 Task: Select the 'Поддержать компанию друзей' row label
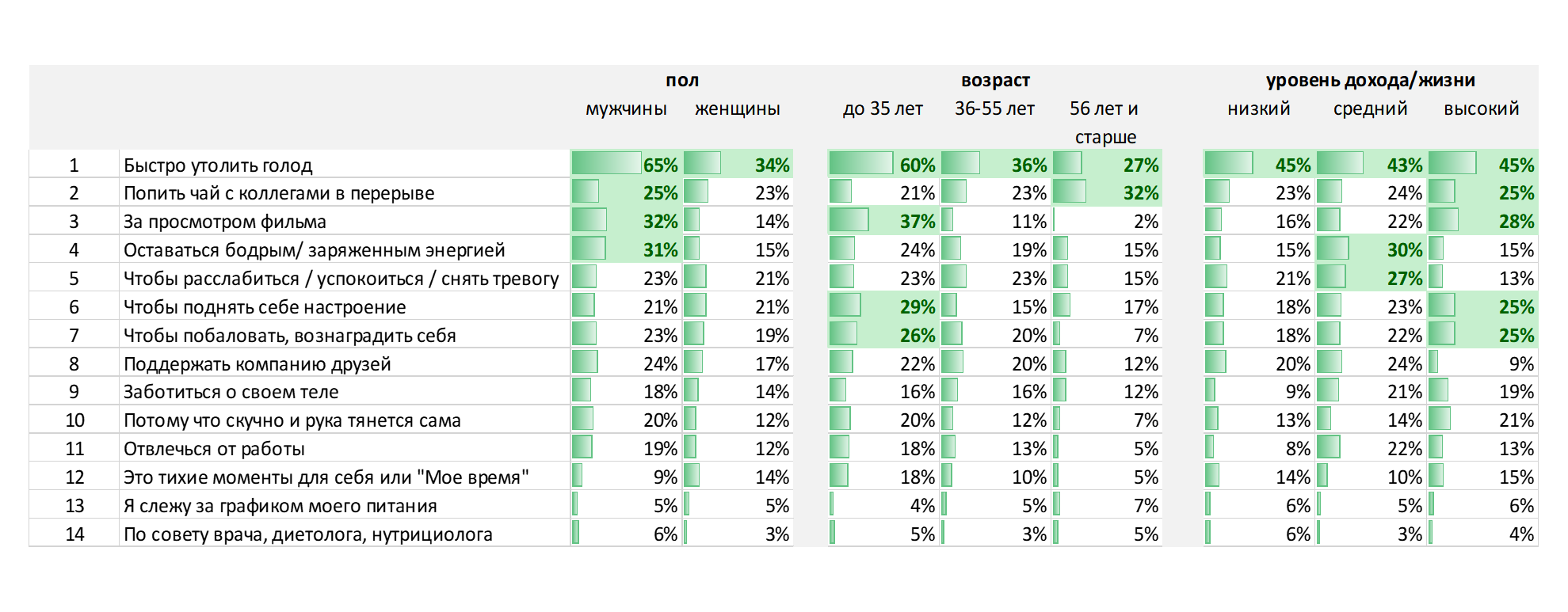pyautogui.click(x=258, y=364)
